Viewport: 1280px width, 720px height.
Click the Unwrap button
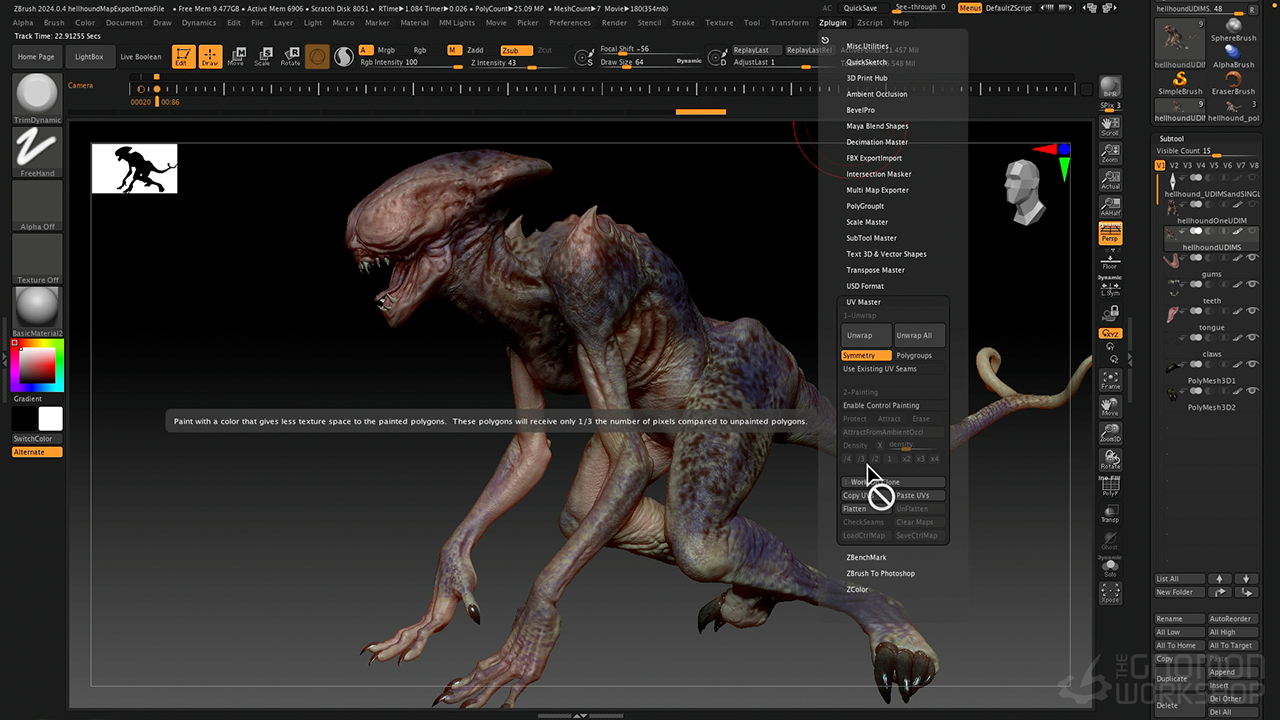point(866,335)
